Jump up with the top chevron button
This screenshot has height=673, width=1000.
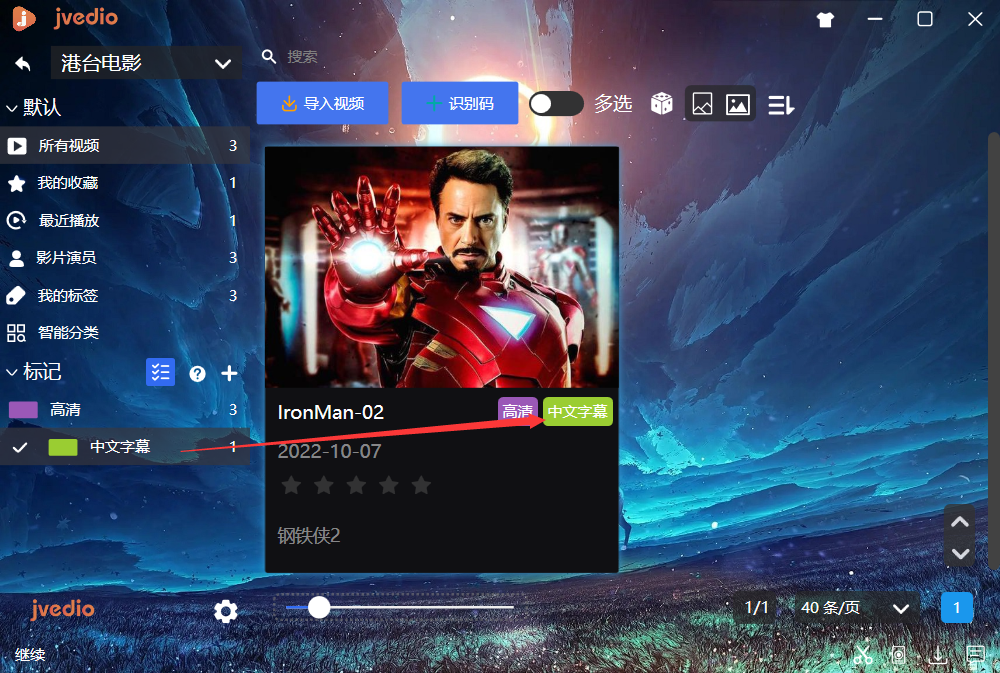click(x=960, y=522)
